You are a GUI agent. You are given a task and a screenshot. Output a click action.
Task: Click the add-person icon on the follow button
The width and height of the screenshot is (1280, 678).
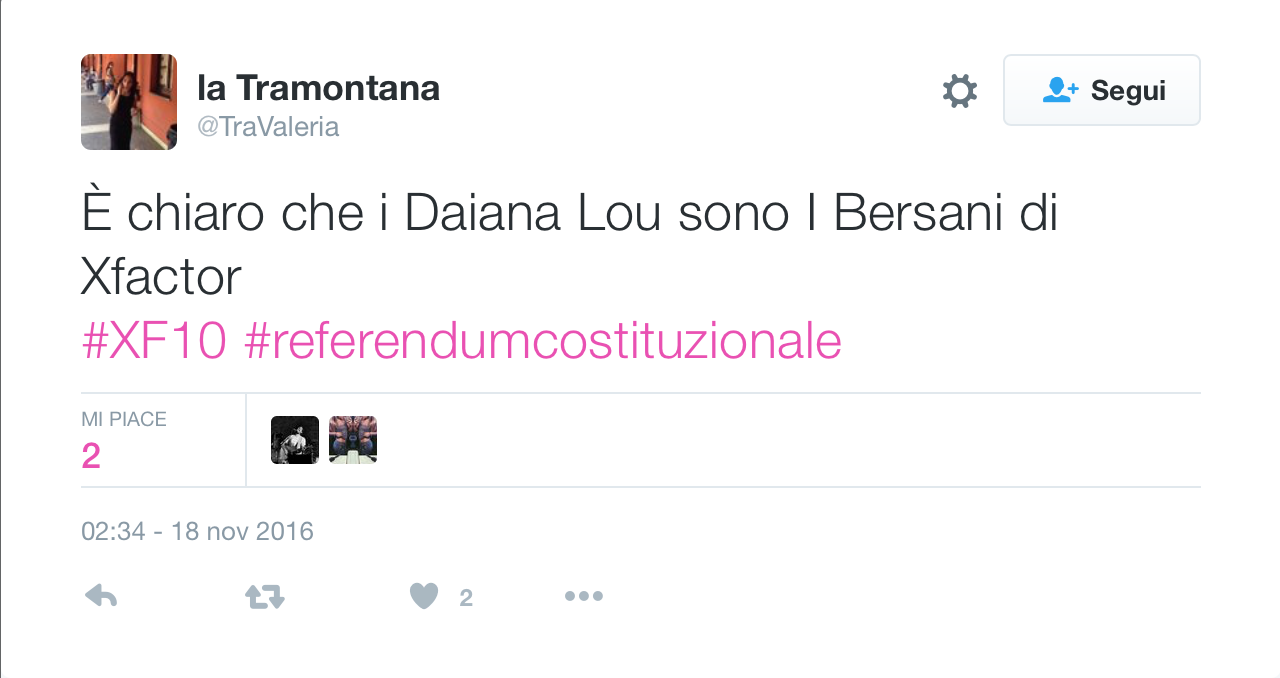1060,90
